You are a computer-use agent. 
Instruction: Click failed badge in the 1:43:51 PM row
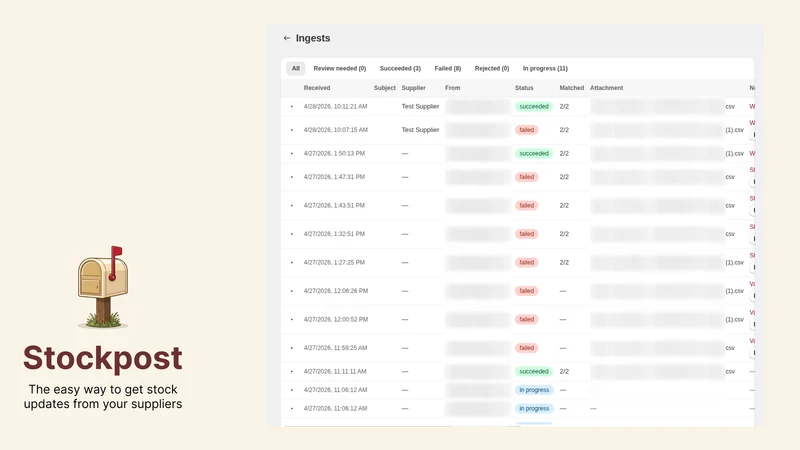tap(527, 206)
